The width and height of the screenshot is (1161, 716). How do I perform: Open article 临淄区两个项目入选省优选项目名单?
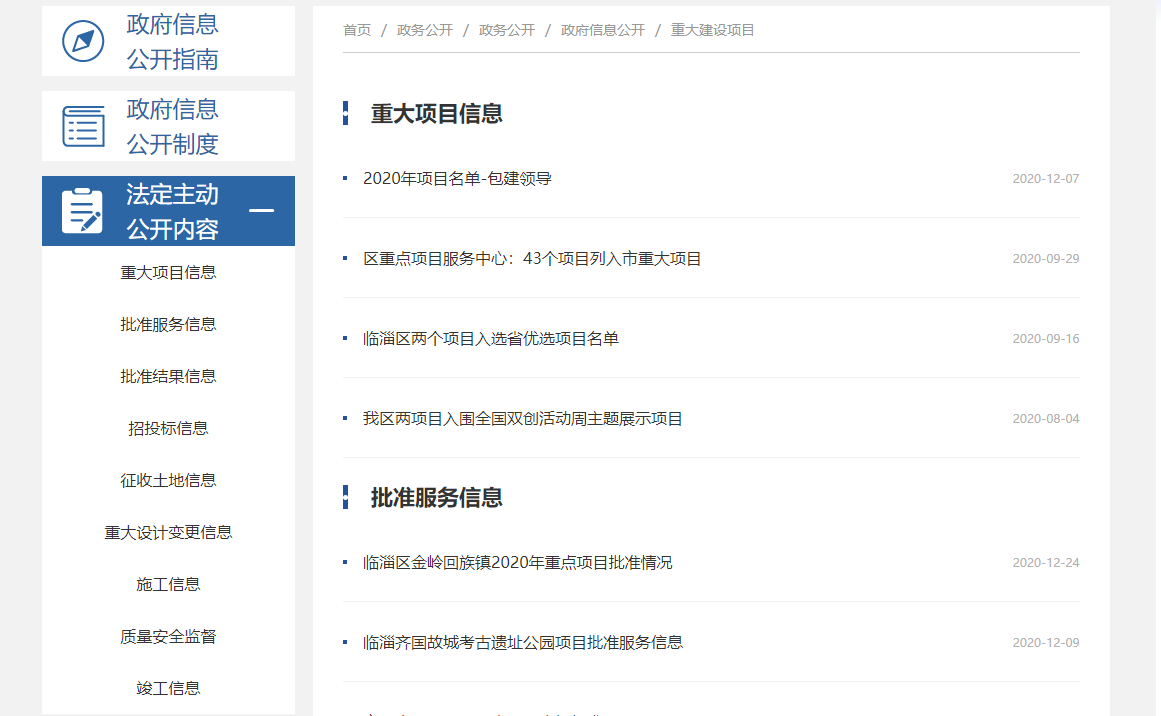491,339
